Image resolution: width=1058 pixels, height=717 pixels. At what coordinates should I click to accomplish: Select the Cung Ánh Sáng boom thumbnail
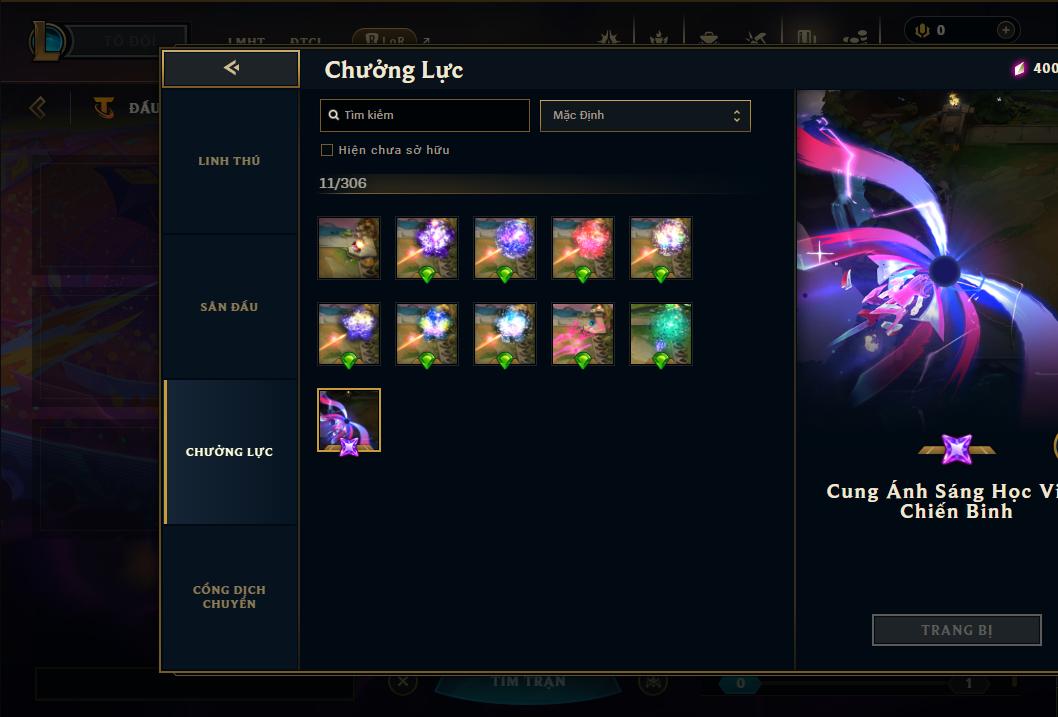349,420
